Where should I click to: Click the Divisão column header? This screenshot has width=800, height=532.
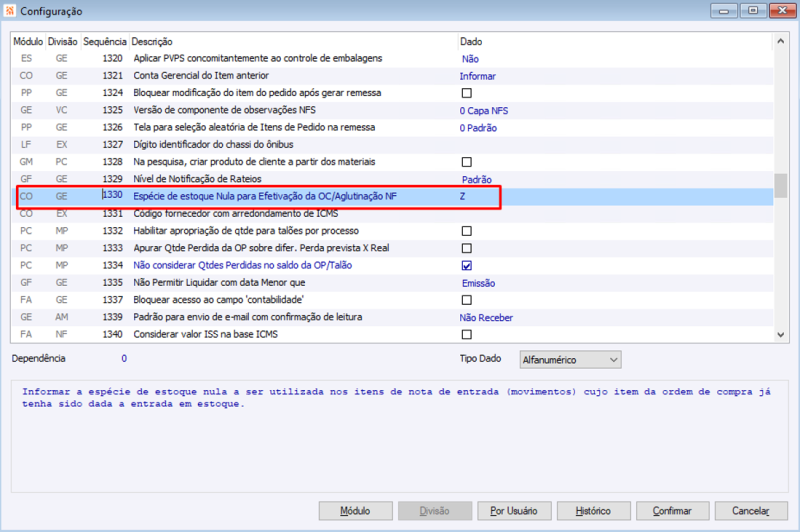pyautogui.click(x=62, y=41)
